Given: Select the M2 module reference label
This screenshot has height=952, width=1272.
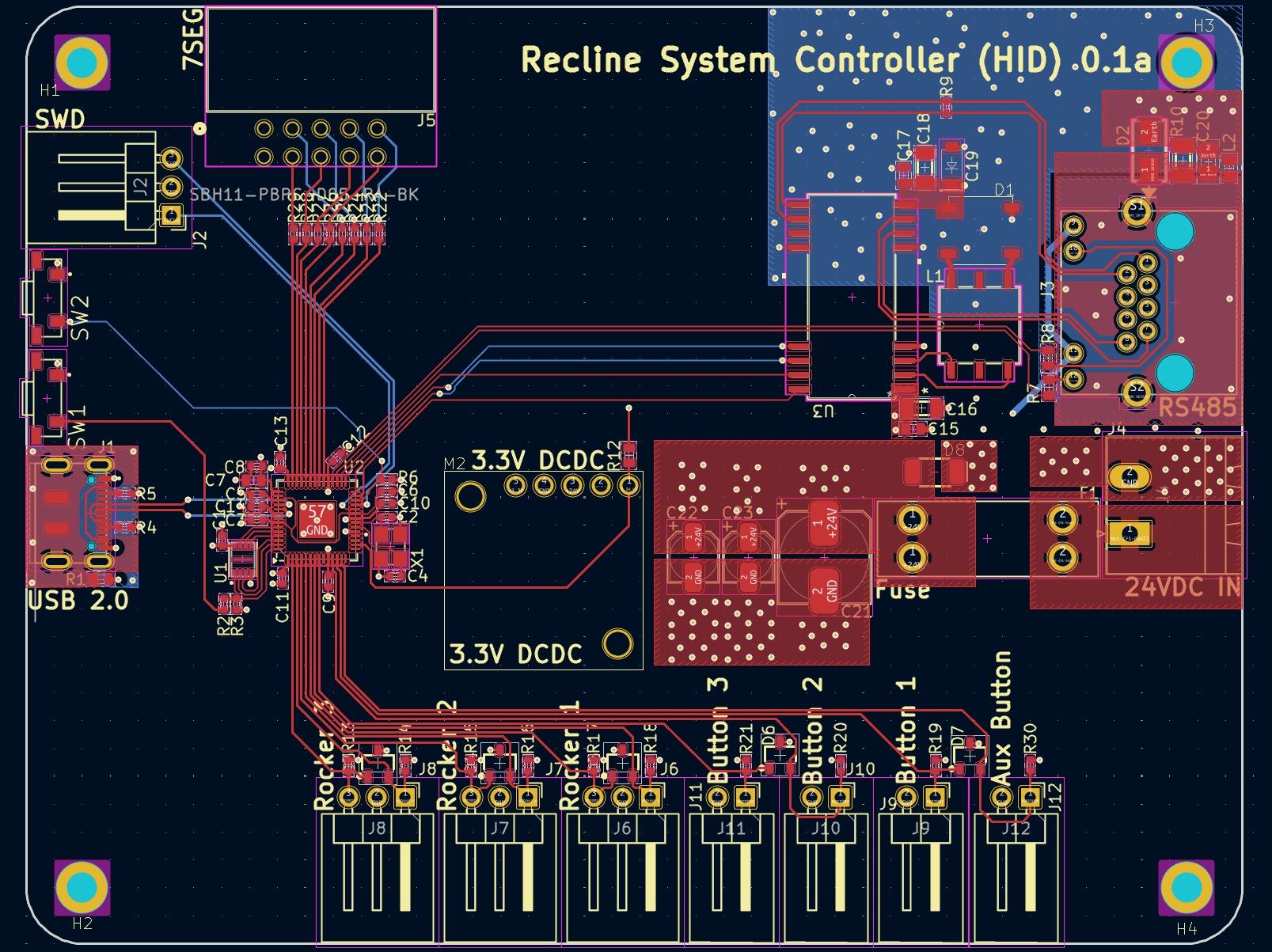Looking at the screenshot, I should pos(454,463).
